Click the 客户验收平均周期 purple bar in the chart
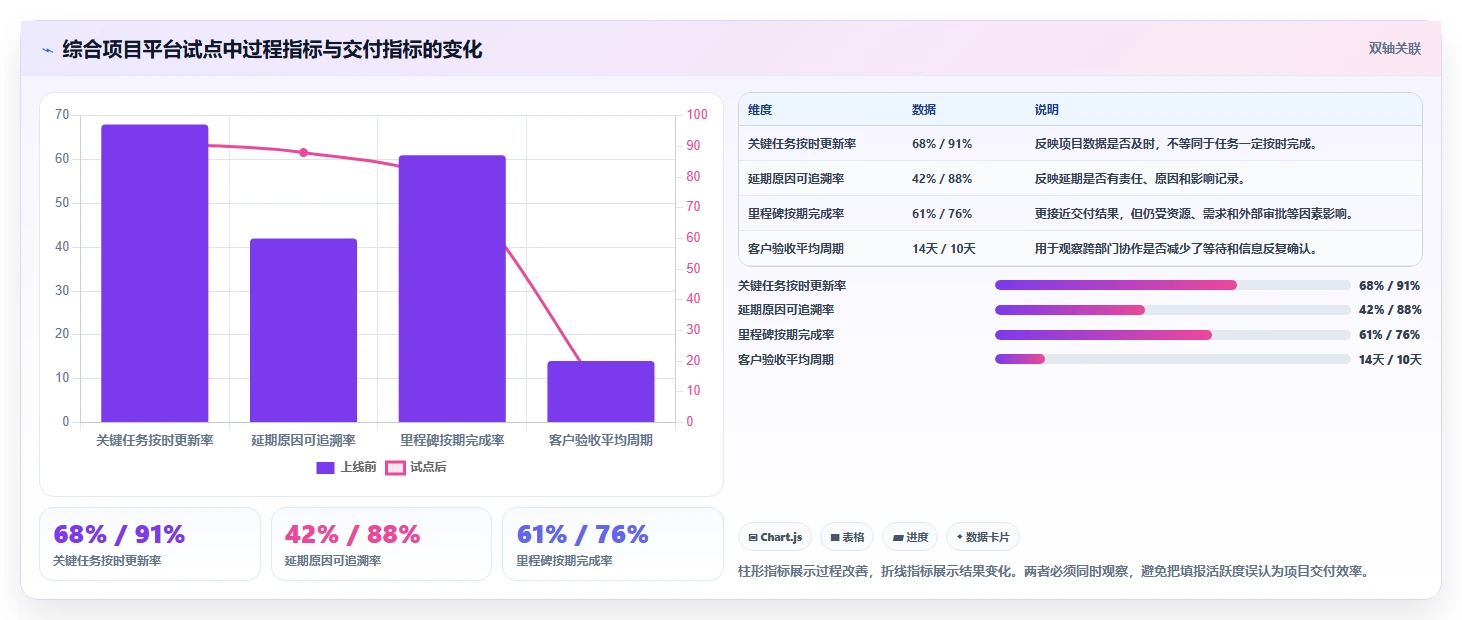This screenshot has width=1462, height=620. click(x=600, y=391)
